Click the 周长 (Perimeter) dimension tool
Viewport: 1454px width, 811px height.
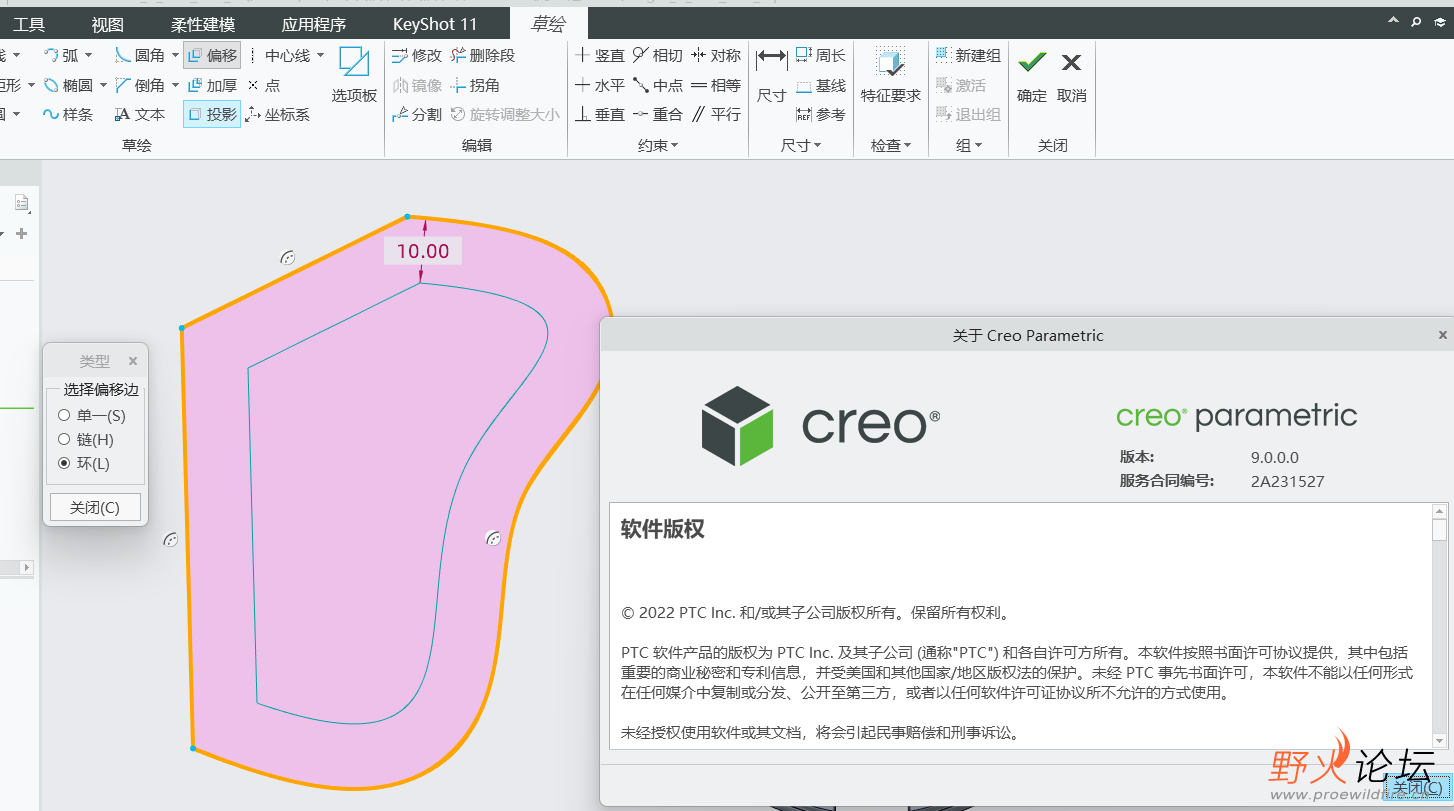pyautogui.click(x=821, y=56)
